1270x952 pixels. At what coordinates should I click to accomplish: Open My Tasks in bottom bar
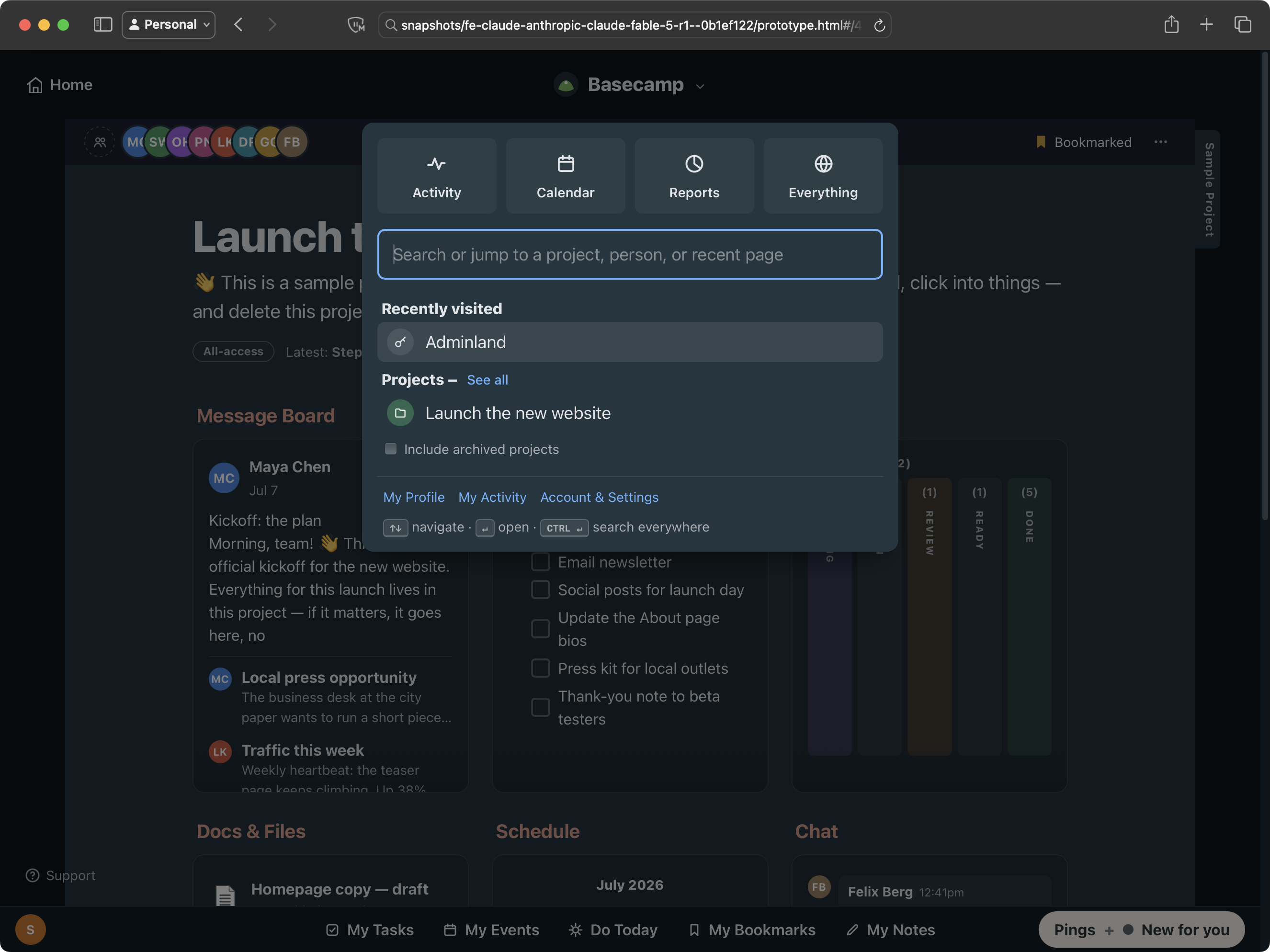tap(370, 929)
